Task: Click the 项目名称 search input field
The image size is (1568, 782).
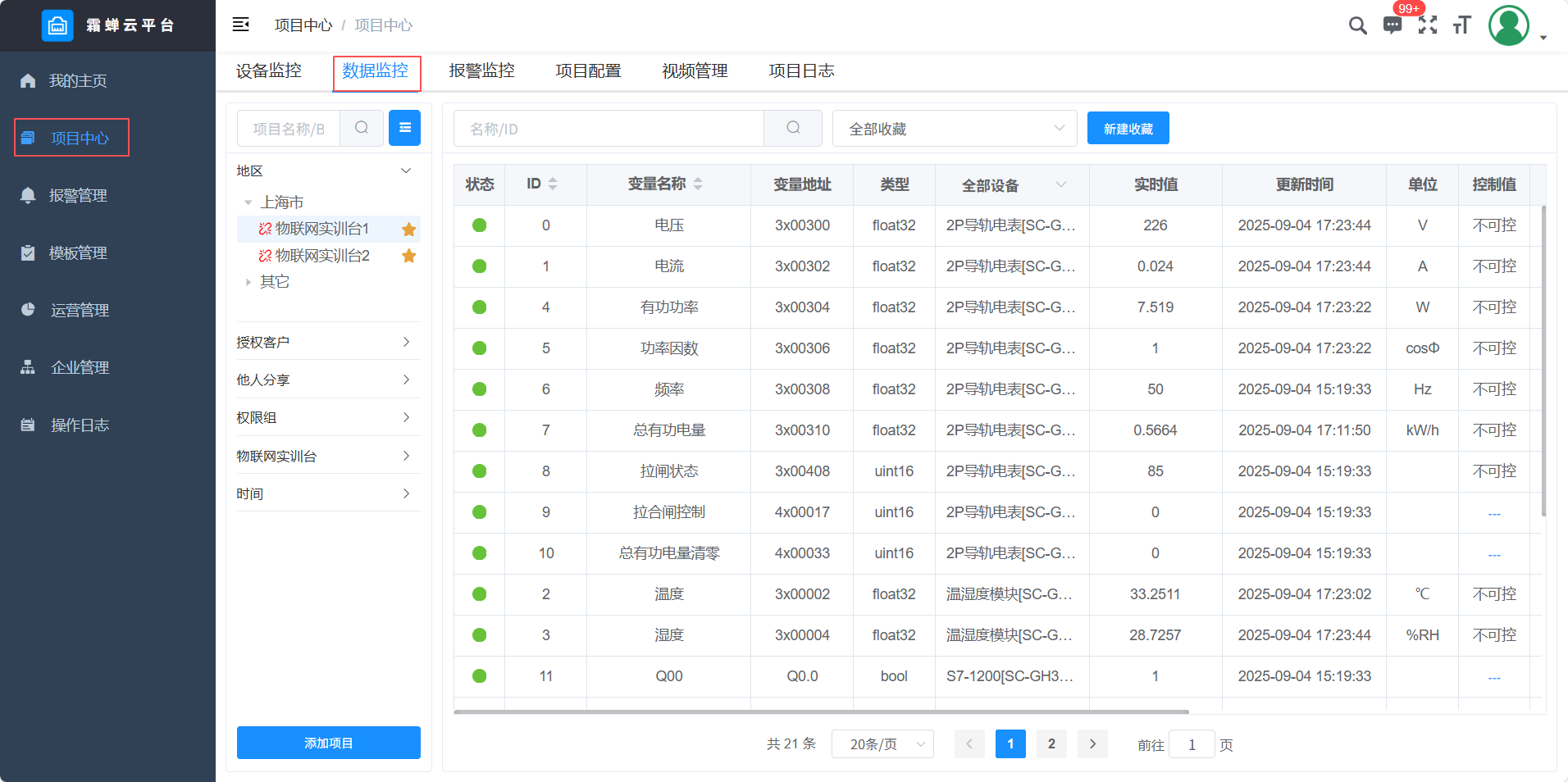Action: click(289, 129)
